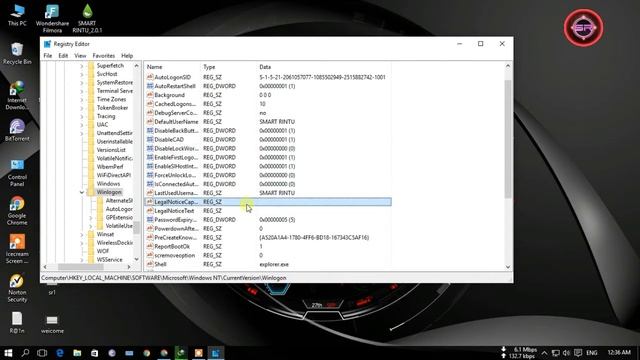Viewport: 640px width, 360px height.
Task: Open SMART RINTU_2.0.1 desktop icon
Action: coord(87,18)
